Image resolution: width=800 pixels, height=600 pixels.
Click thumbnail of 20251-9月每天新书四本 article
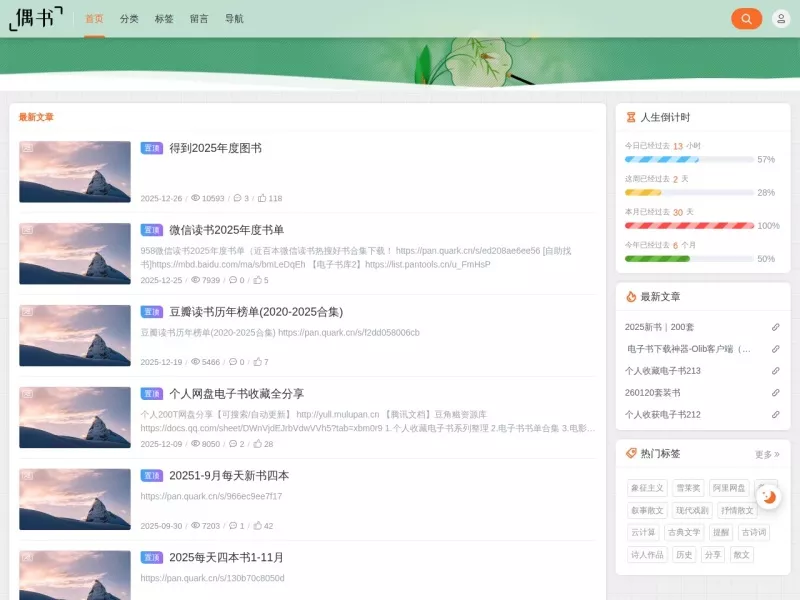(x=75, y=499)
